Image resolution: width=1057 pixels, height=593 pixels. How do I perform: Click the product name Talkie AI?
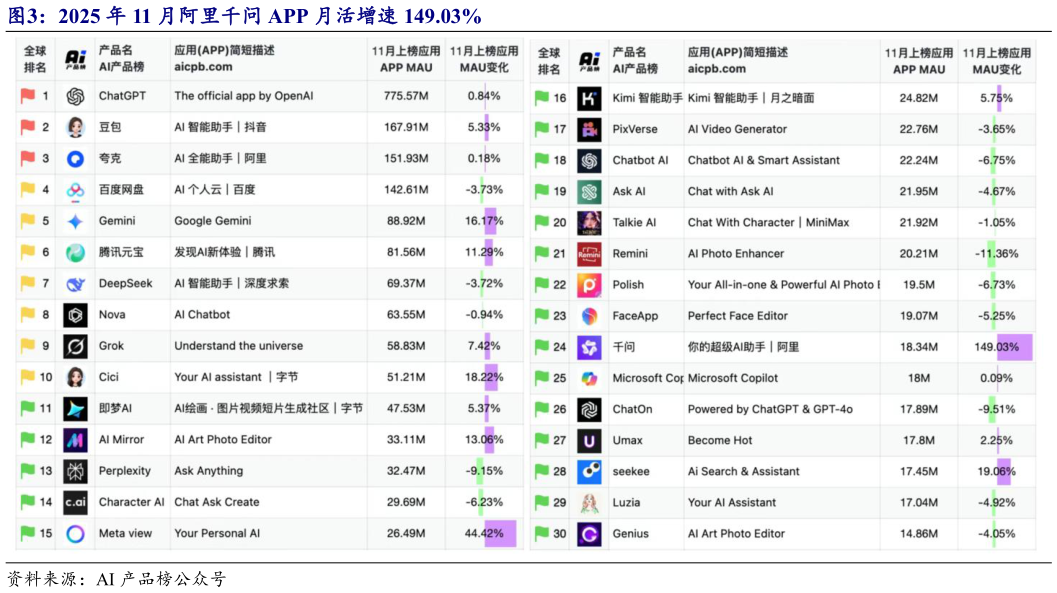pos(634,223)
